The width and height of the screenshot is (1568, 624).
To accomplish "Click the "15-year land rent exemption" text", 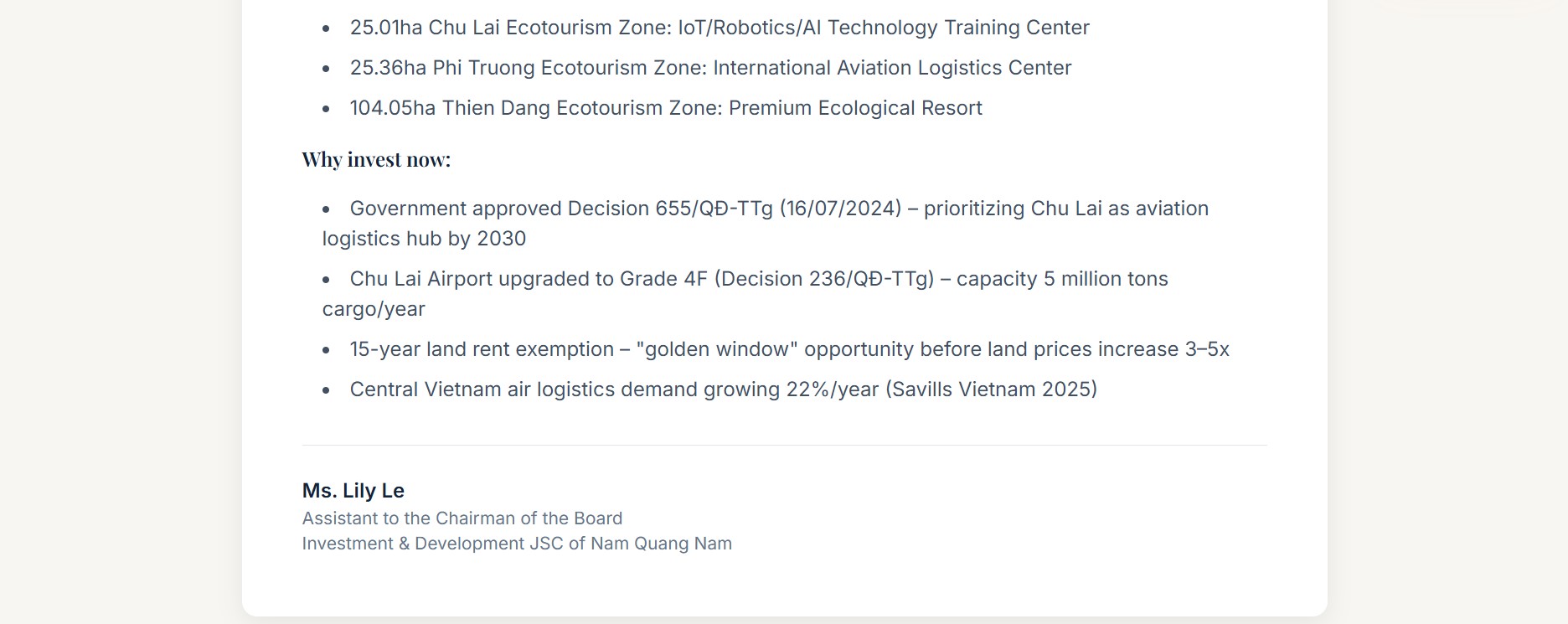I will coord(482,349).
